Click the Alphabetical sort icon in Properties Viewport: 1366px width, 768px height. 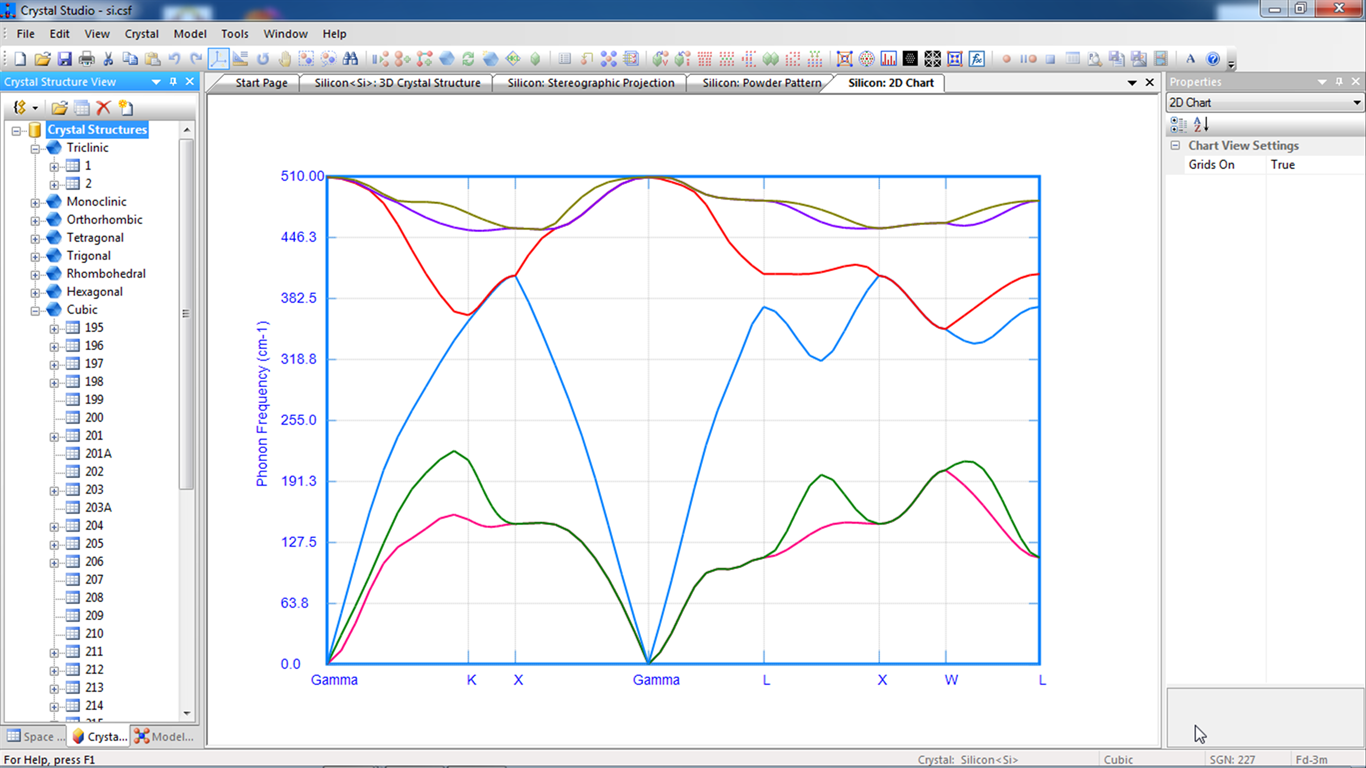(x=1201, y=124)
